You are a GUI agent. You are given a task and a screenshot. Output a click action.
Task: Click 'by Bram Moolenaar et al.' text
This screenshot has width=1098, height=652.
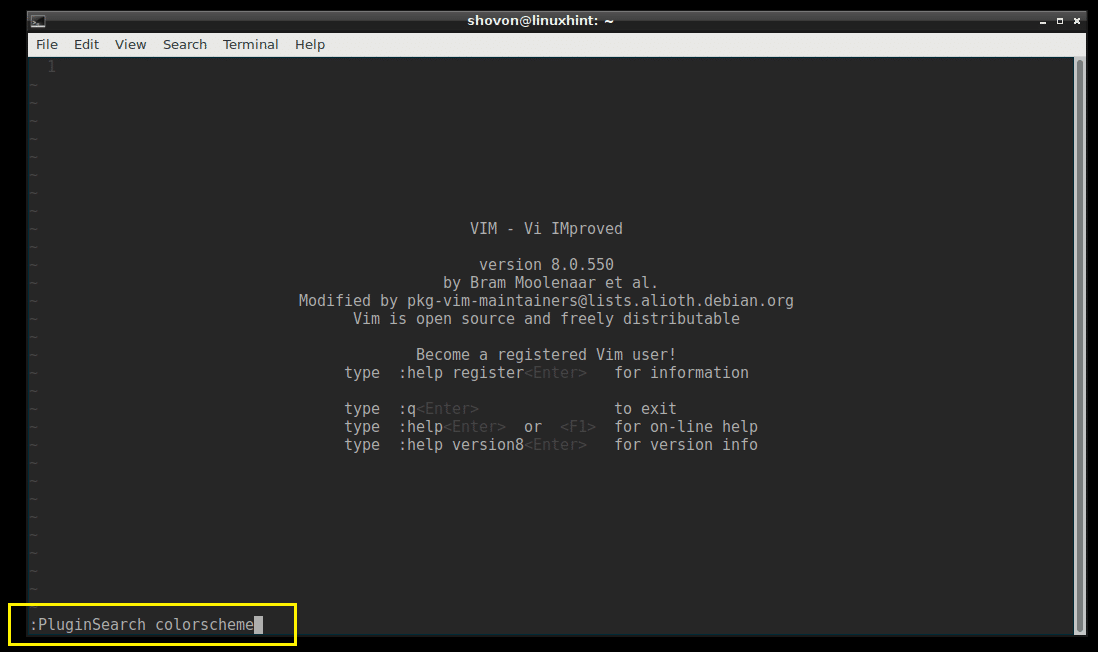[550, 283]
